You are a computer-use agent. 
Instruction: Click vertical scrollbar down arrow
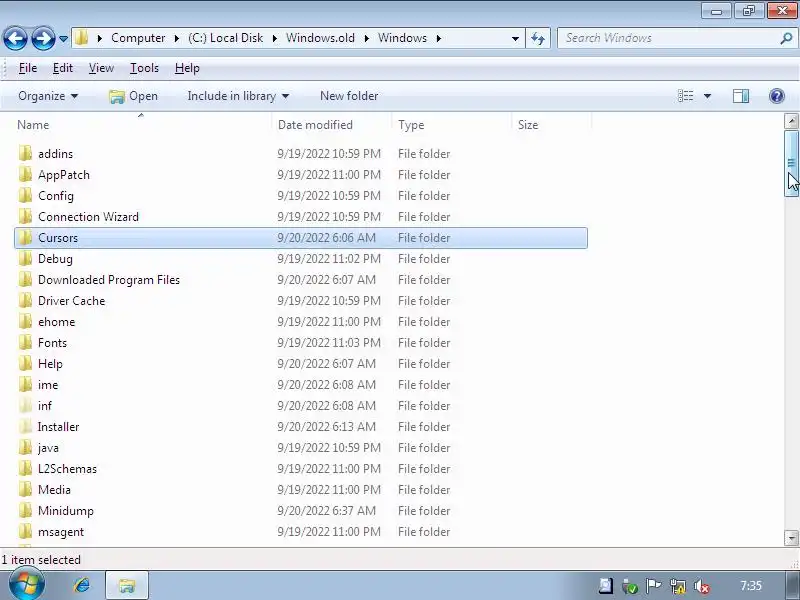tap(791, 538)
